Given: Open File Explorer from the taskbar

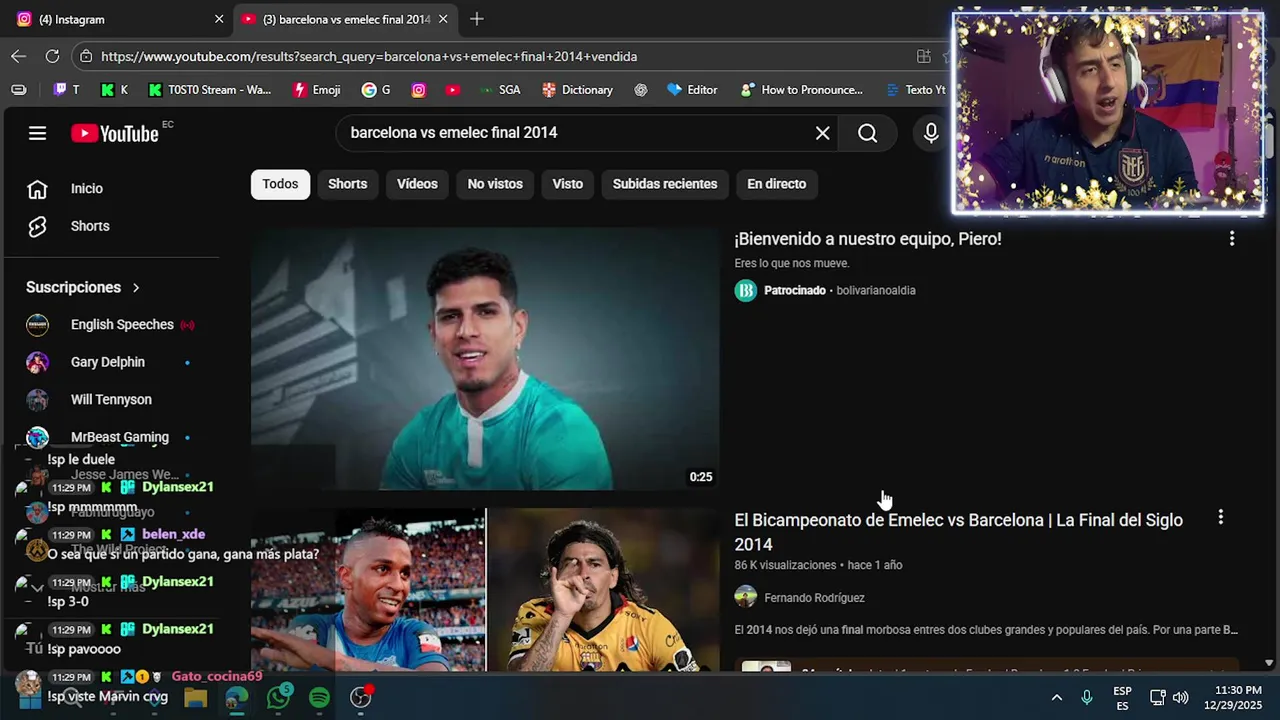Looking at the screenshot, I should 195,698.
